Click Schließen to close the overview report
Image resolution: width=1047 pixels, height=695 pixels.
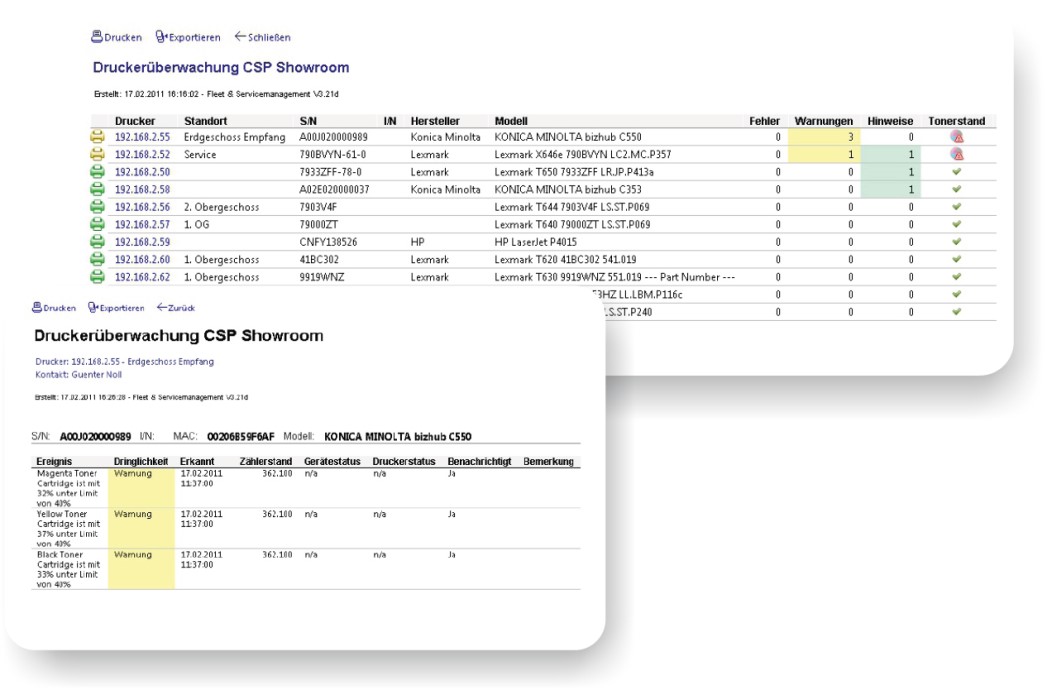click(x=262, y=37)
